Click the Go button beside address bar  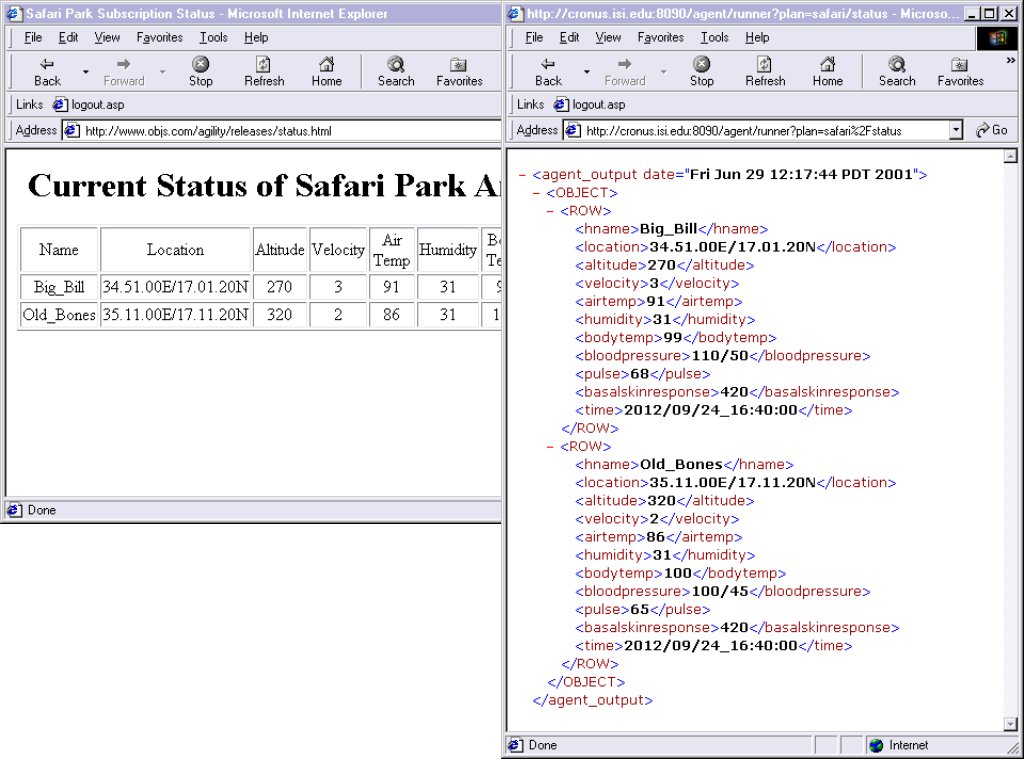pos(991,130)
